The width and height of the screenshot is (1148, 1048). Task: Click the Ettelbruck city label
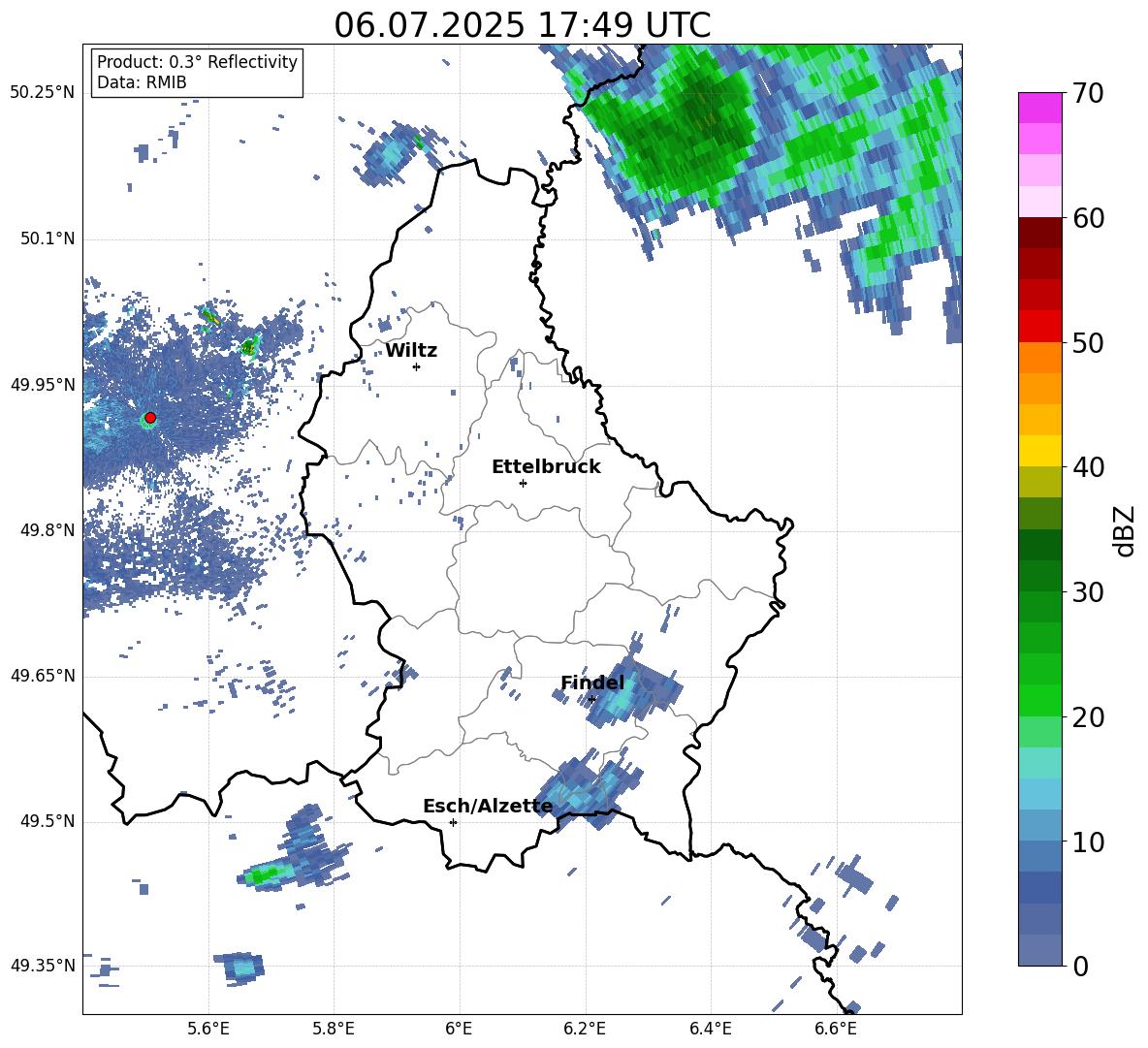[x=546, y=467]
